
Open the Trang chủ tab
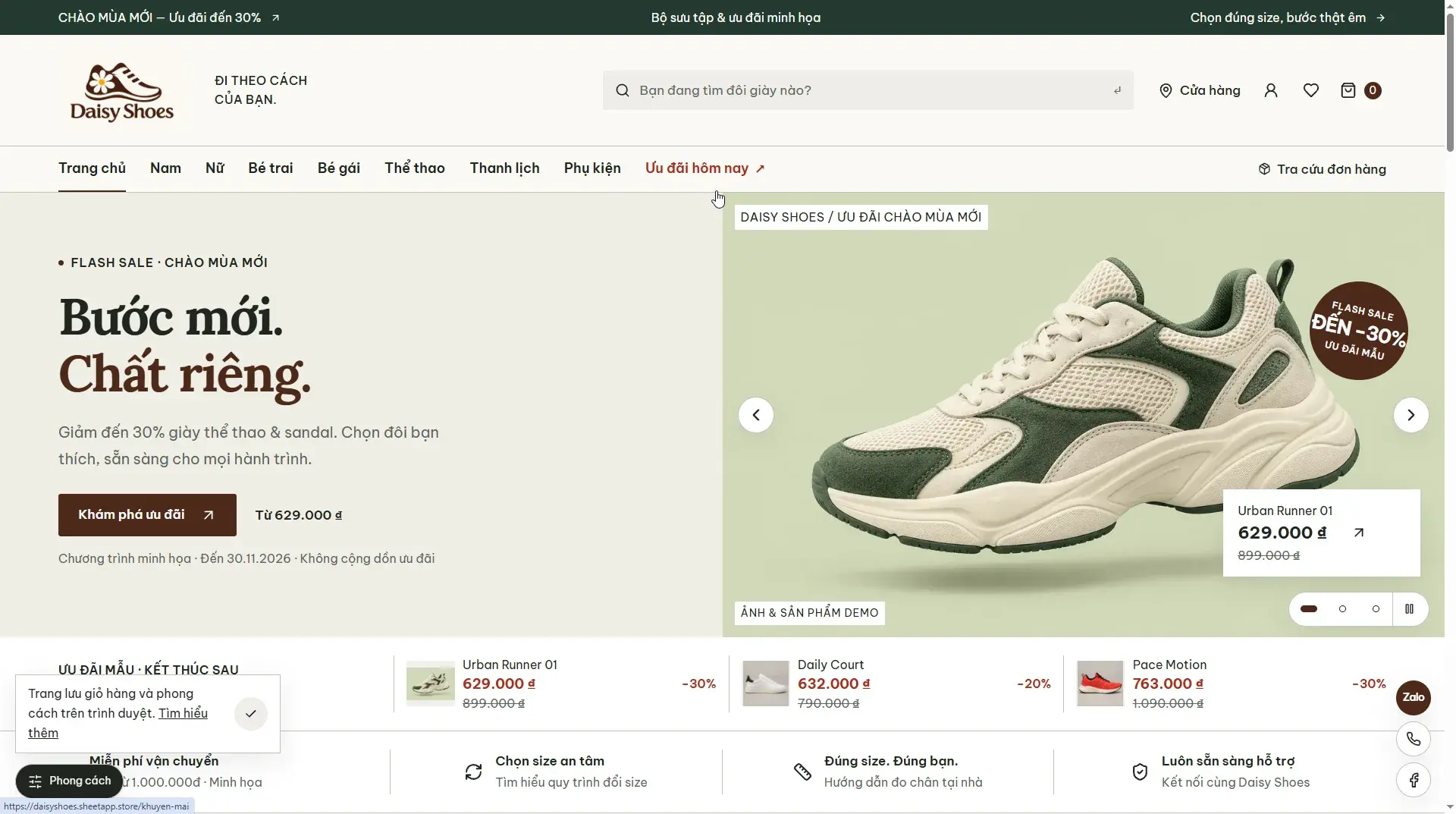click(x=92, y=168)
